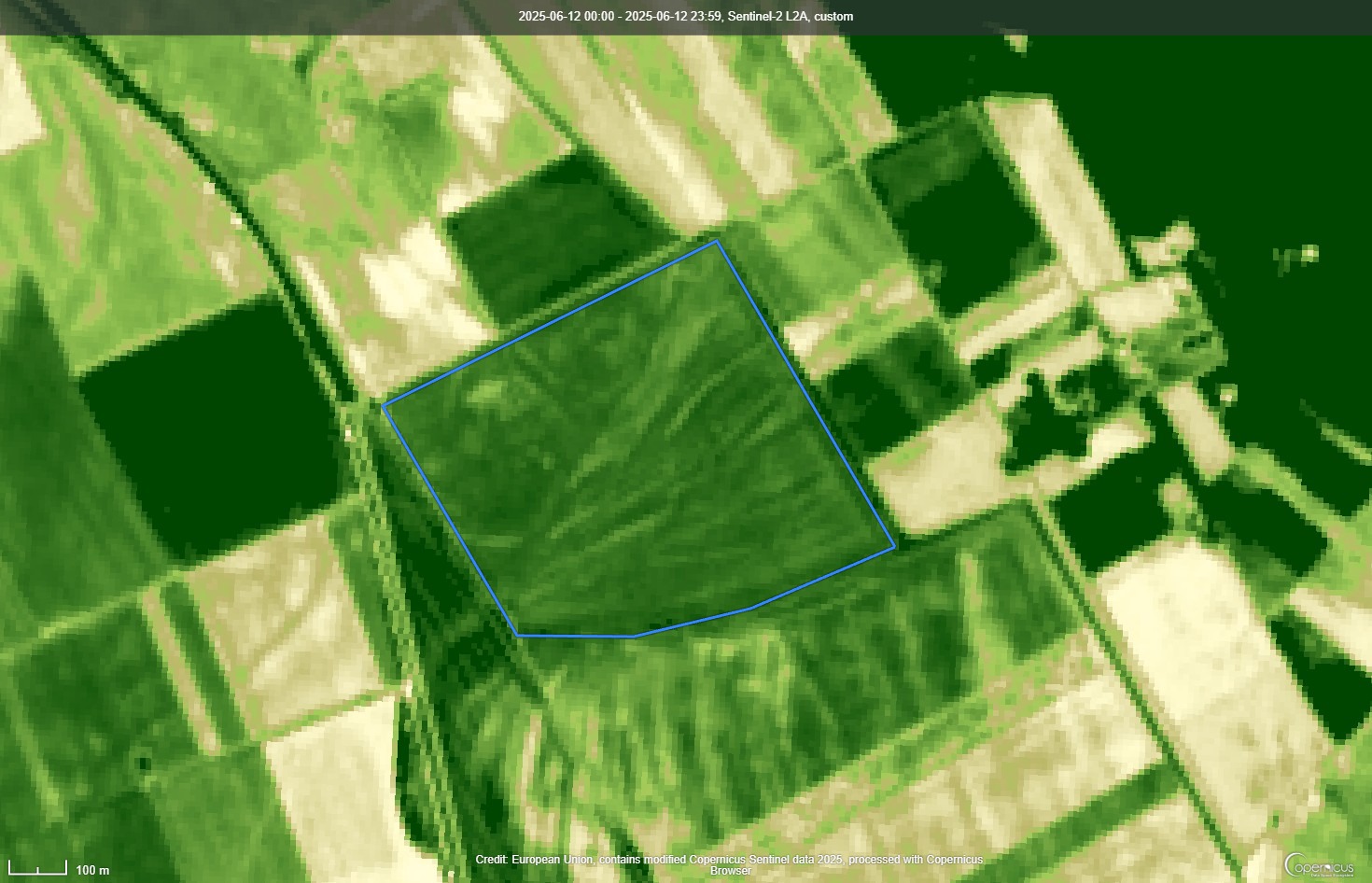Click the midpoint of polygon's northwest edge

tap(551, 323)
